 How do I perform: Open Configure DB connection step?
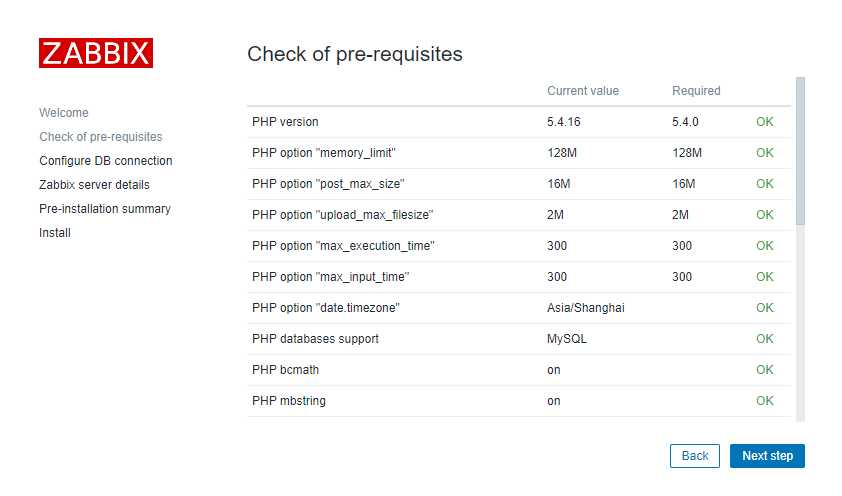106,161
